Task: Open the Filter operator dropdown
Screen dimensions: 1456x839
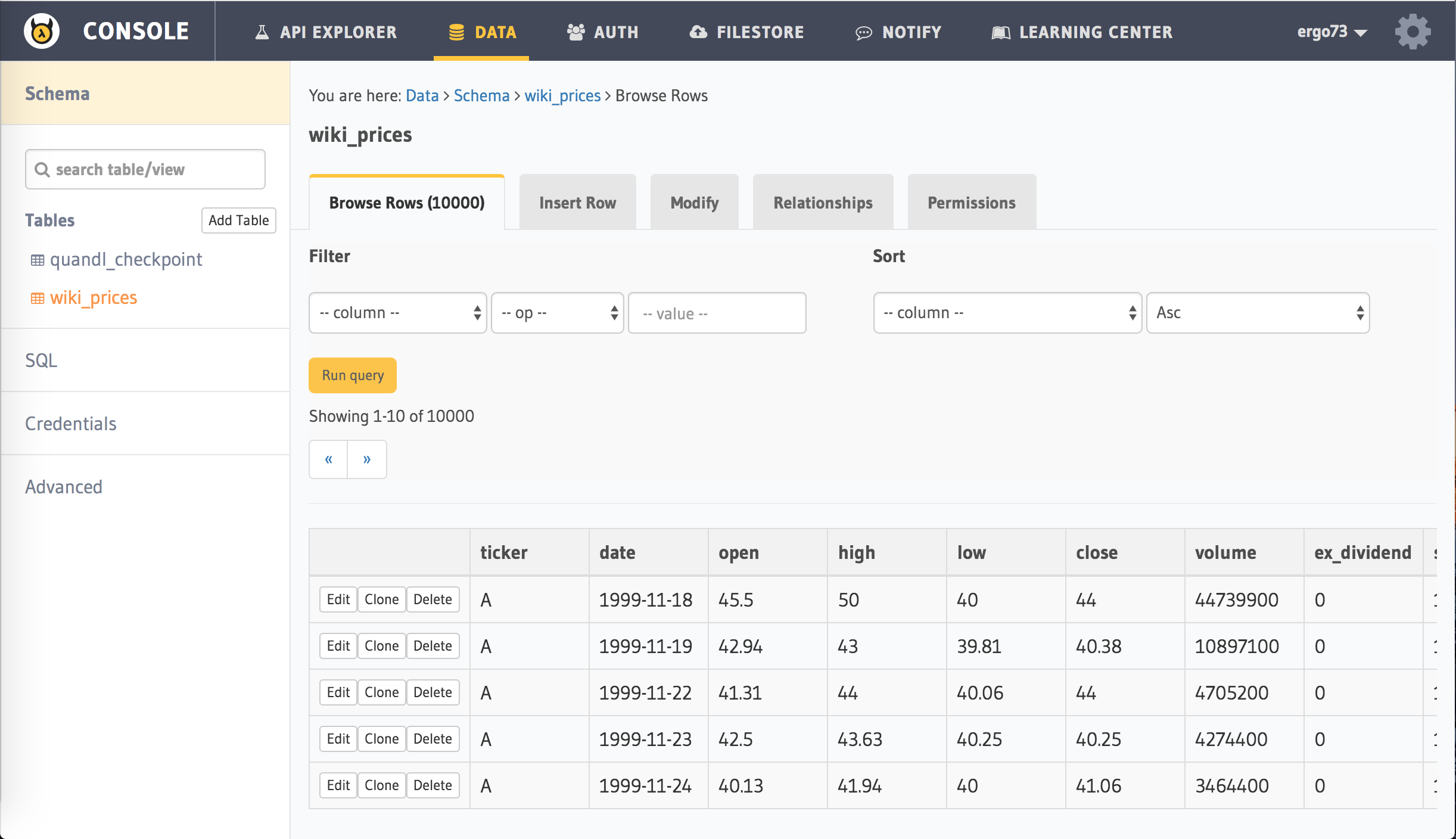Action: 557,313
